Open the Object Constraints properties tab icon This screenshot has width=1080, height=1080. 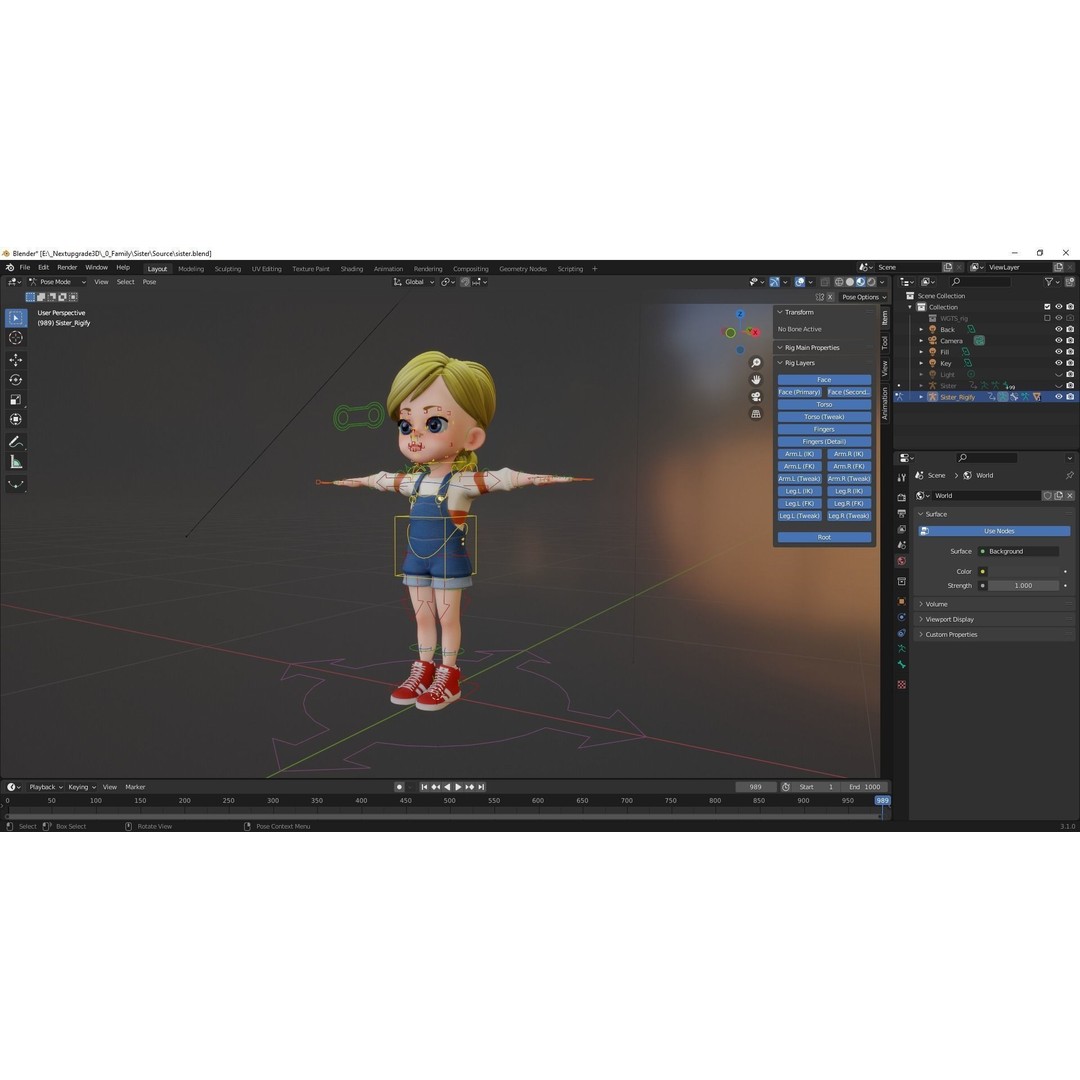[902, 633]
